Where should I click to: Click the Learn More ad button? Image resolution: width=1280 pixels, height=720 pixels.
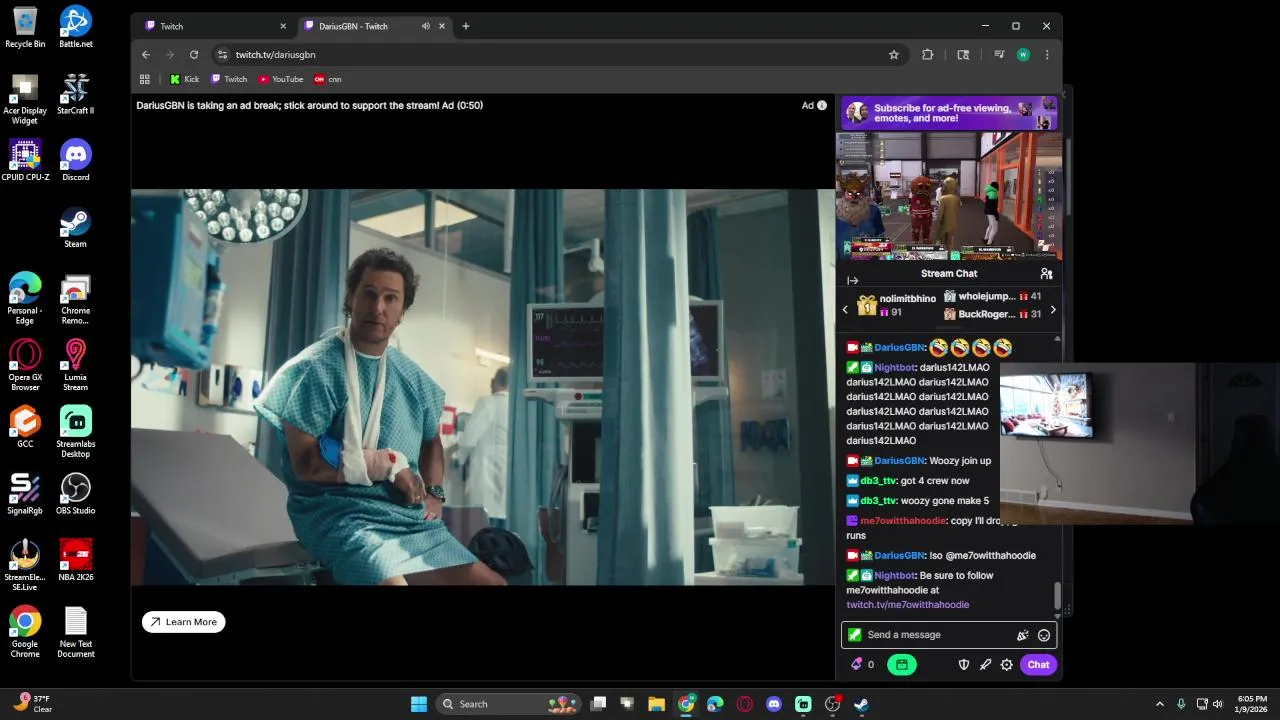(x=184, y=622)
